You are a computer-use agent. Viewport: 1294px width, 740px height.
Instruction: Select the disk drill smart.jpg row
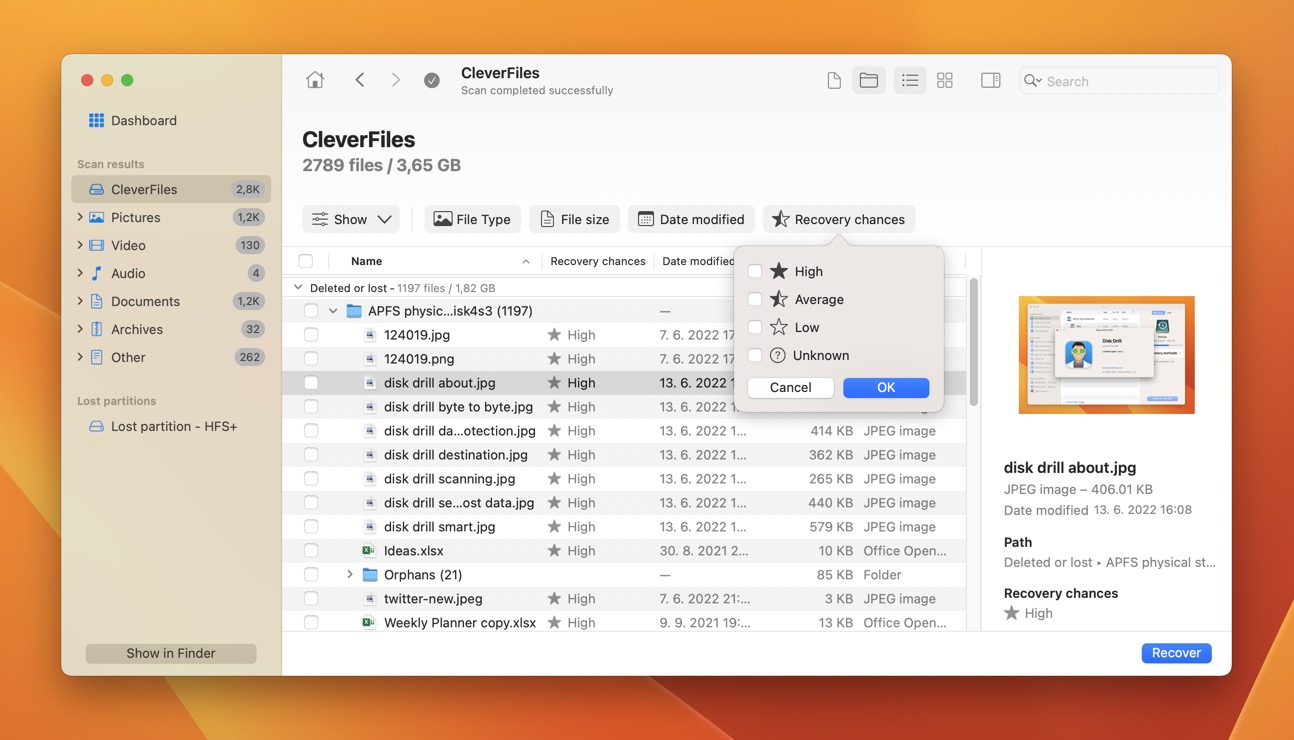(x=624, y=527)
